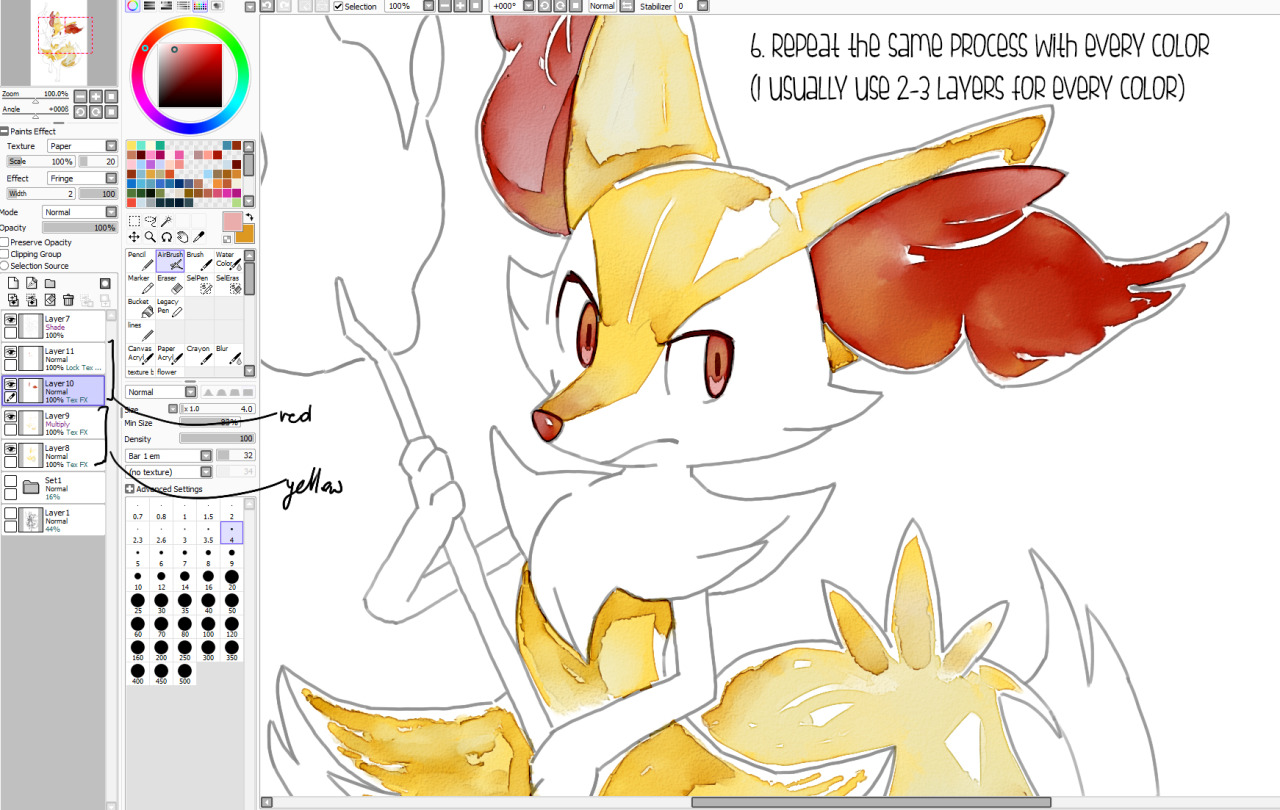
Task: Click the navigator canvas thumbnail
Action: [x=60, y=43]
